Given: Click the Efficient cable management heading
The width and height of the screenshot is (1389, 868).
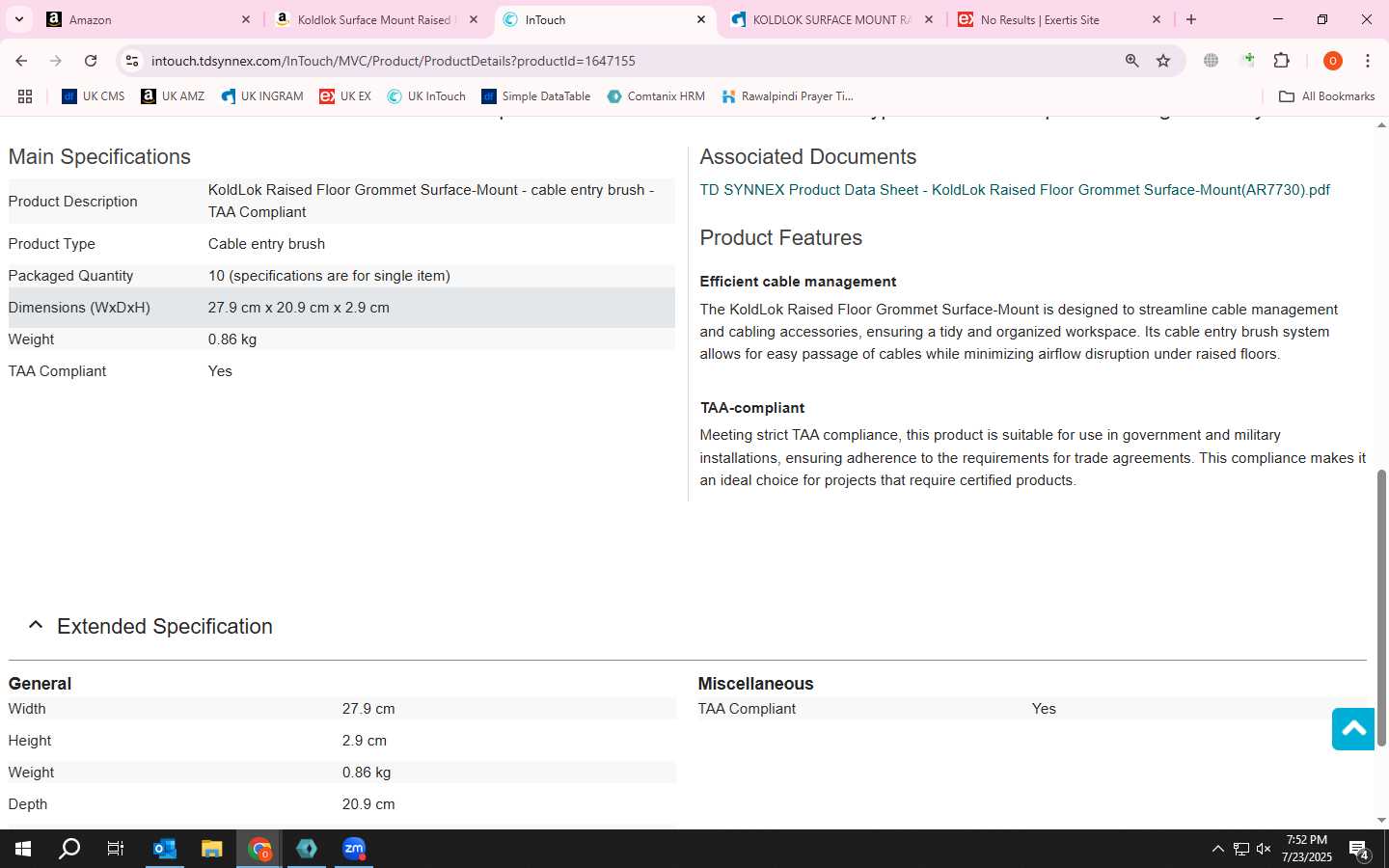Looking at the screenshot, I should [x=798, y=282].
